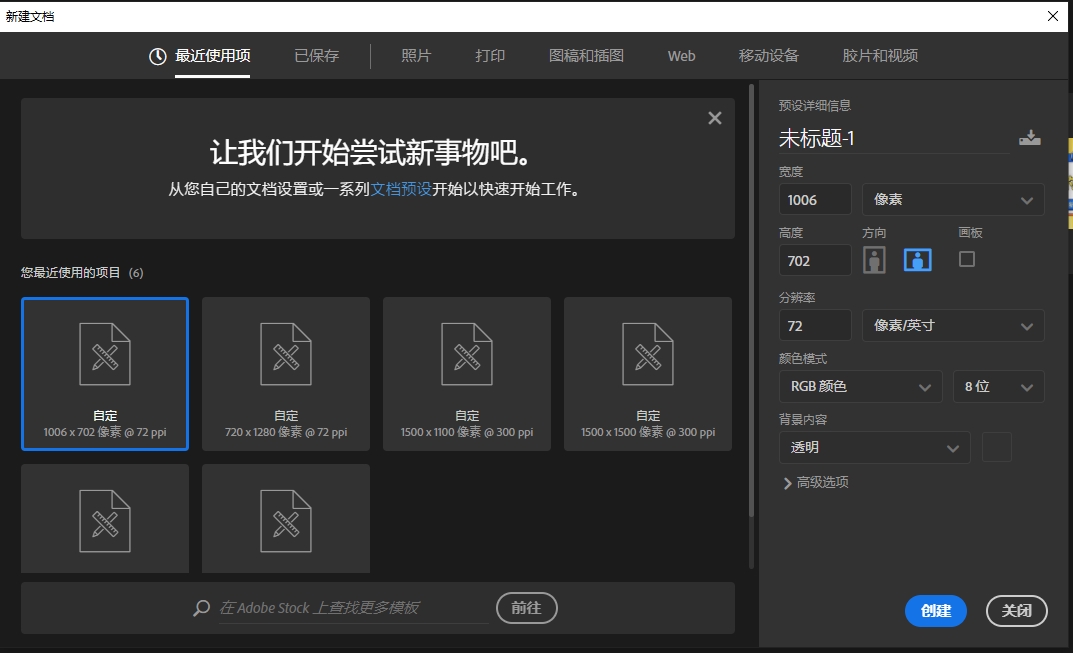This screenshot has width=1073, height=653.
Task: Enable the 画板 artboard checkbox
Action: pyautogui.click(x=966, y=259)
